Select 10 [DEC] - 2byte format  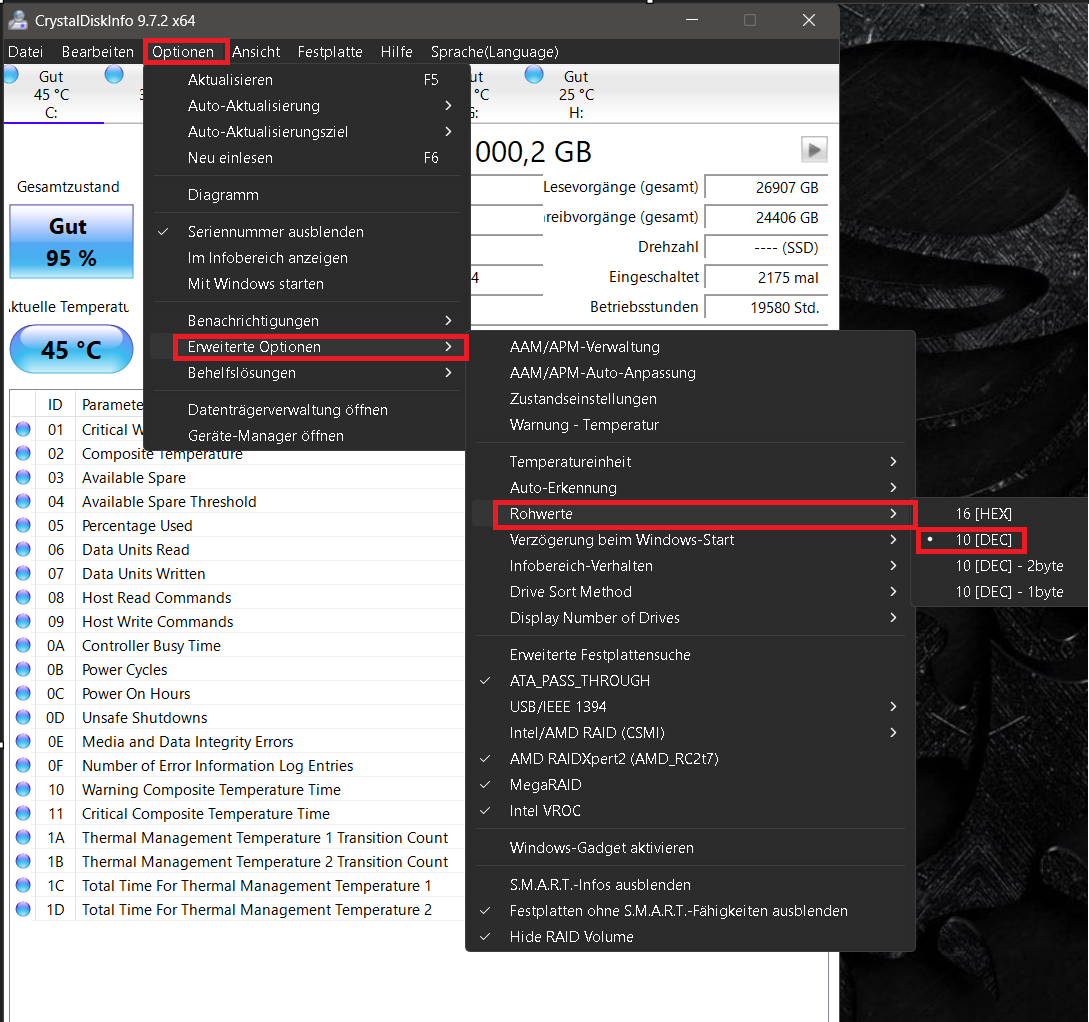(1000, 566)
